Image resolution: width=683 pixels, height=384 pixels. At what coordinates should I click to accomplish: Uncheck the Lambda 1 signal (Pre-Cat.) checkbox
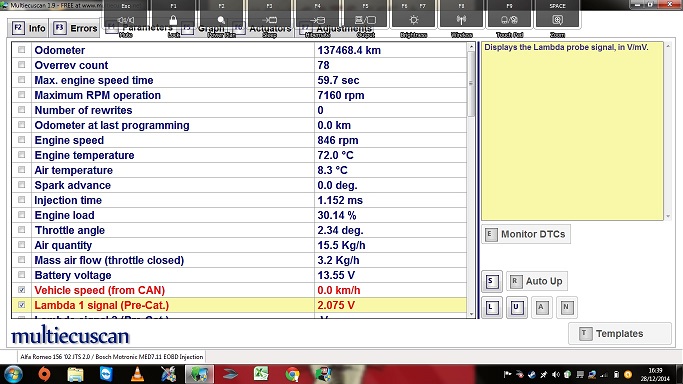point(21,305)
